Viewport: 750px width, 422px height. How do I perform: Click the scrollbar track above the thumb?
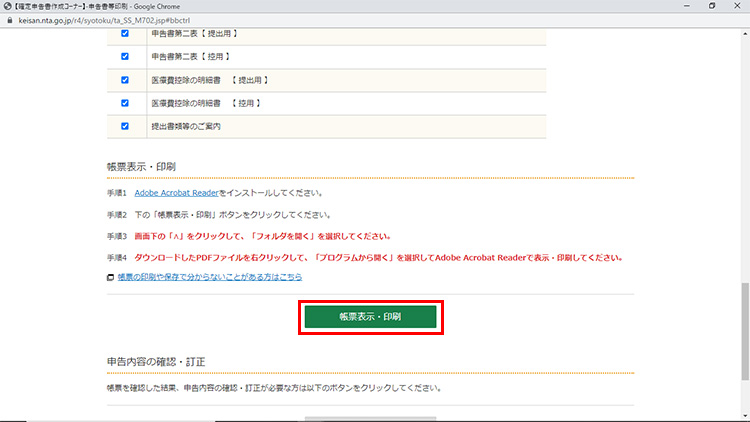click(744, 150)
